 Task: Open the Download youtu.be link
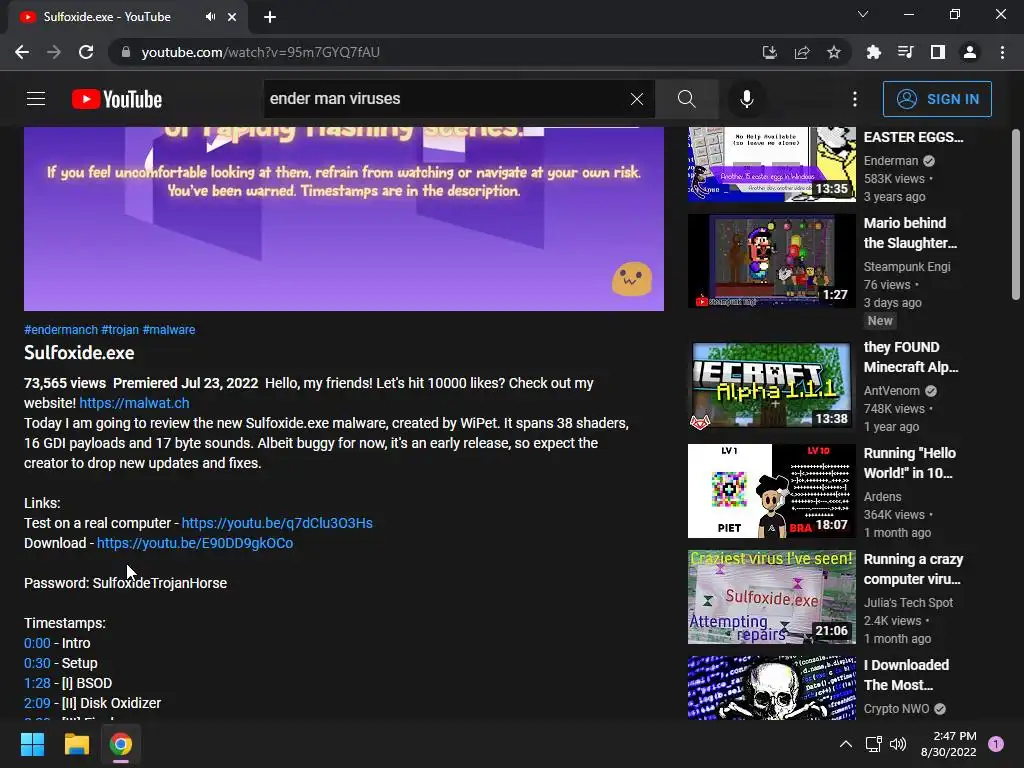[195, 543]
